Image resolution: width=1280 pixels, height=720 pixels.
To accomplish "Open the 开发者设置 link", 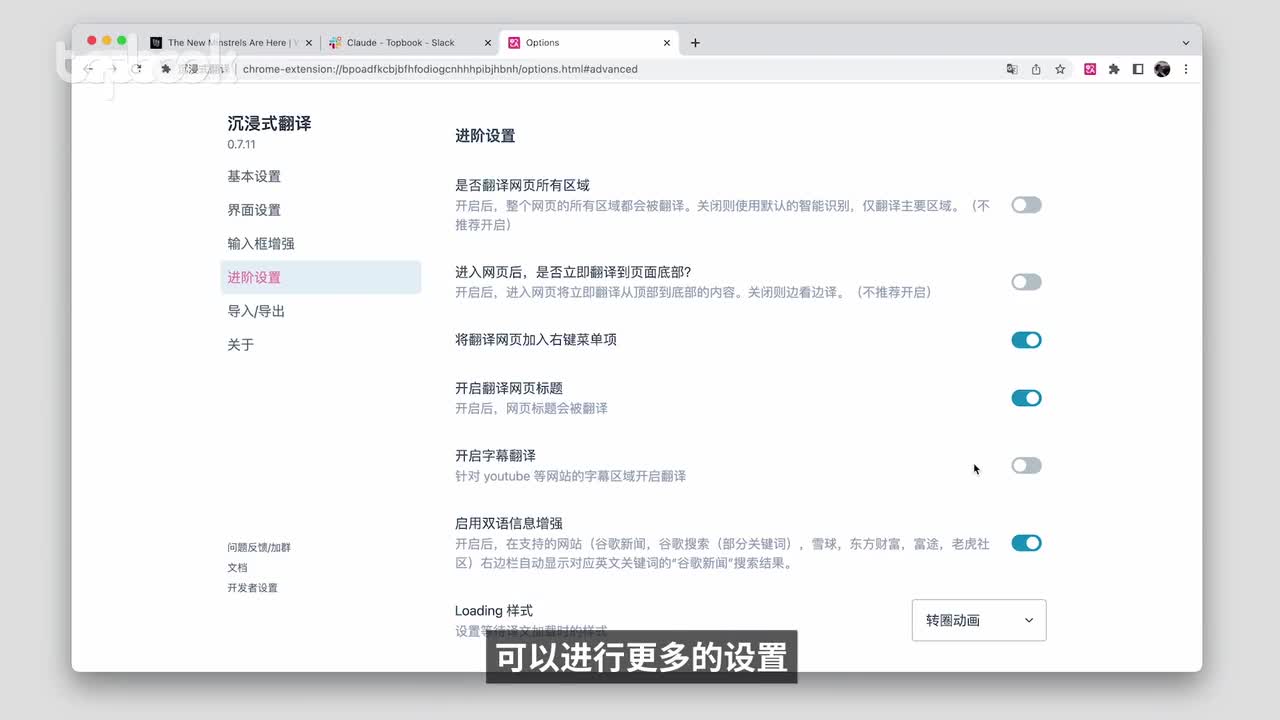I will [x=252, y=588].
